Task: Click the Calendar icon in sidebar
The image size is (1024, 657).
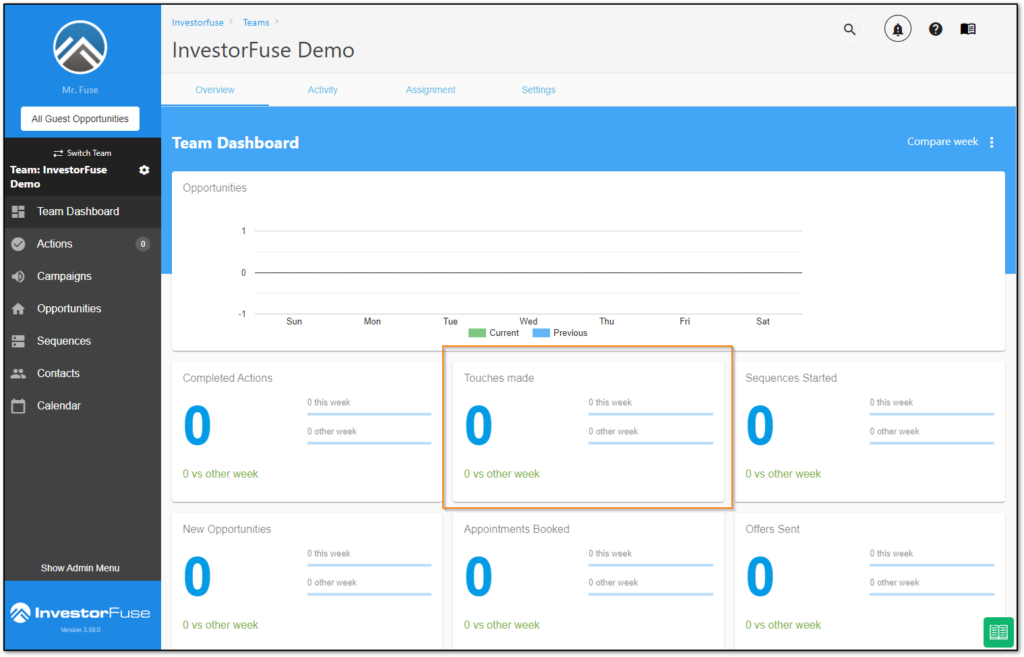Action: [x=18, y=406]
